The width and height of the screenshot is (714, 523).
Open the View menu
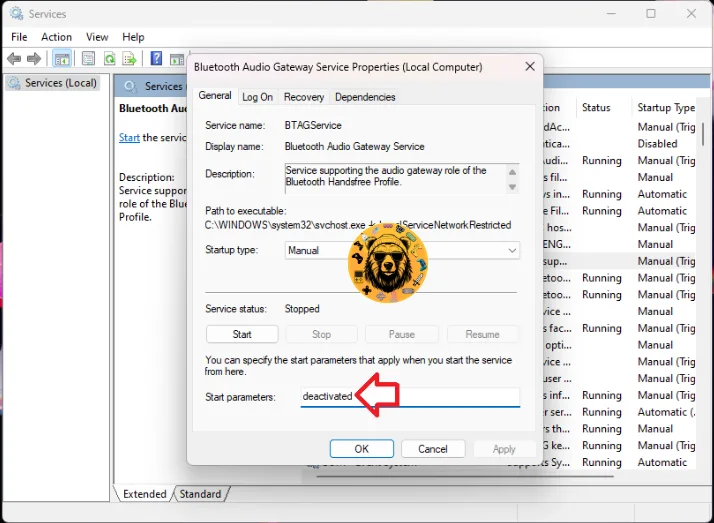click(97, 37)
